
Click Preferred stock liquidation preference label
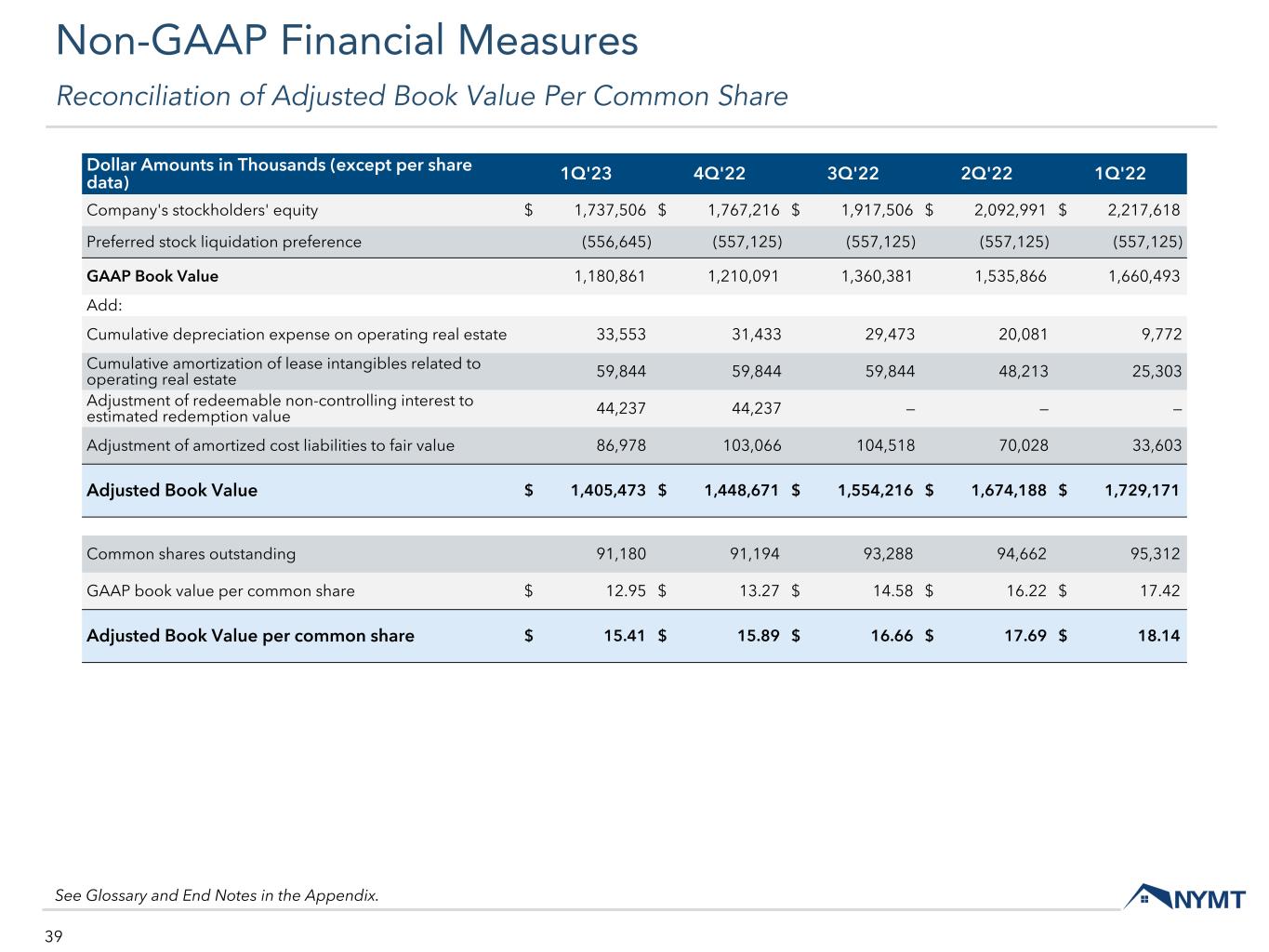[x=224, y=242]
